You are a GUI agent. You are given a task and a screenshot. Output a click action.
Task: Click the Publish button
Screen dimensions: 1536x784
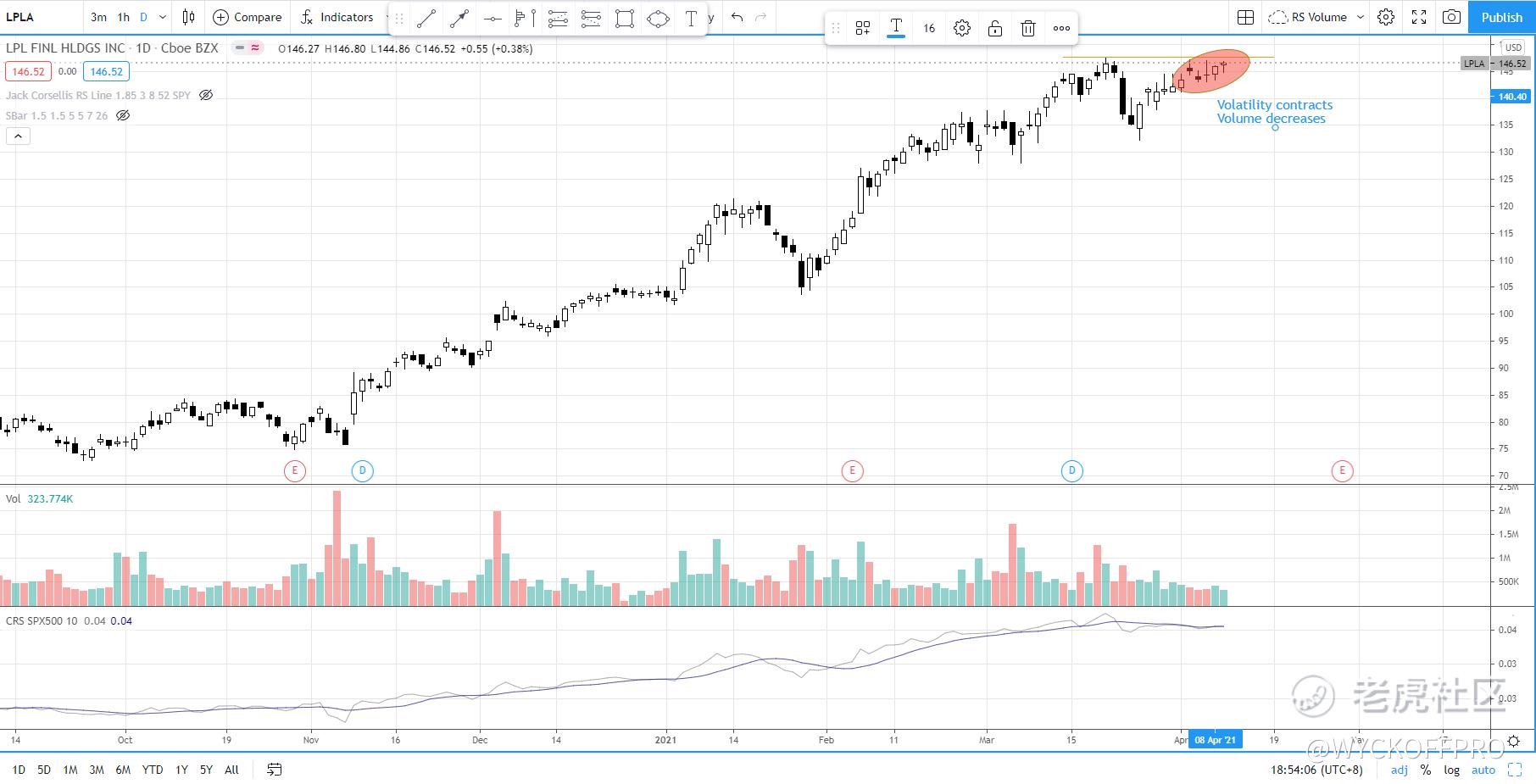pos(1501,17)
